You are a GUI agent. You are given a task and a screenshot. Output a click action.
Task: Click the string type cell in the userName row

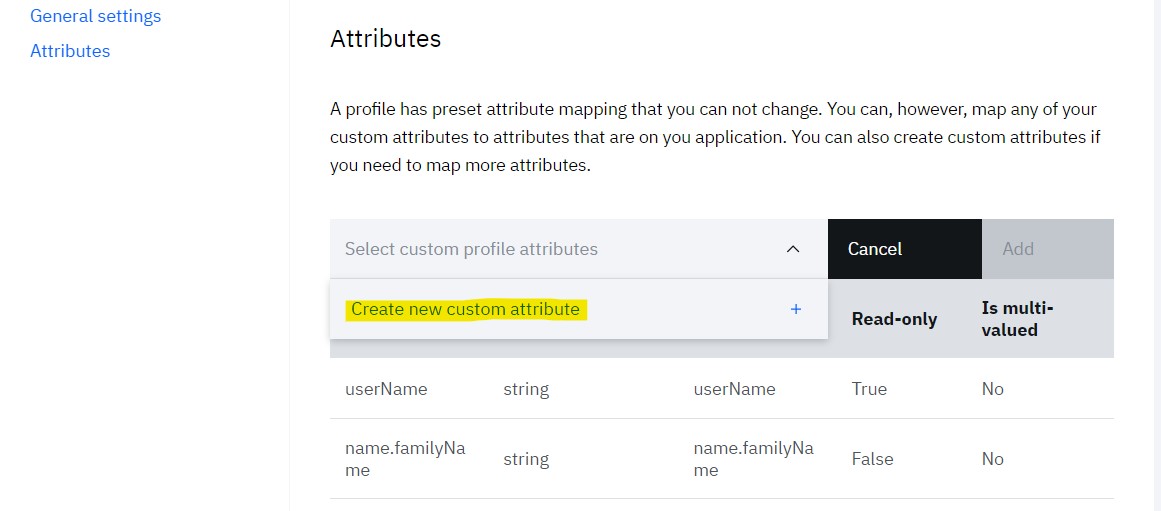pyautogui.click(x=526, y=389)
